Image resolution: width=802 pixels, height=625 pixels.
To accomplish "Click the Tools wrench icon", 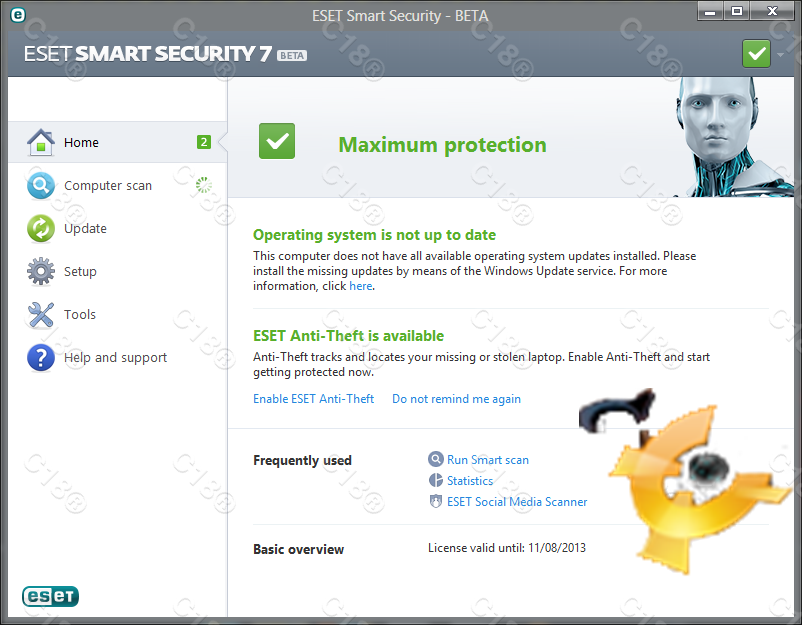I will click(x=40, y=314).
